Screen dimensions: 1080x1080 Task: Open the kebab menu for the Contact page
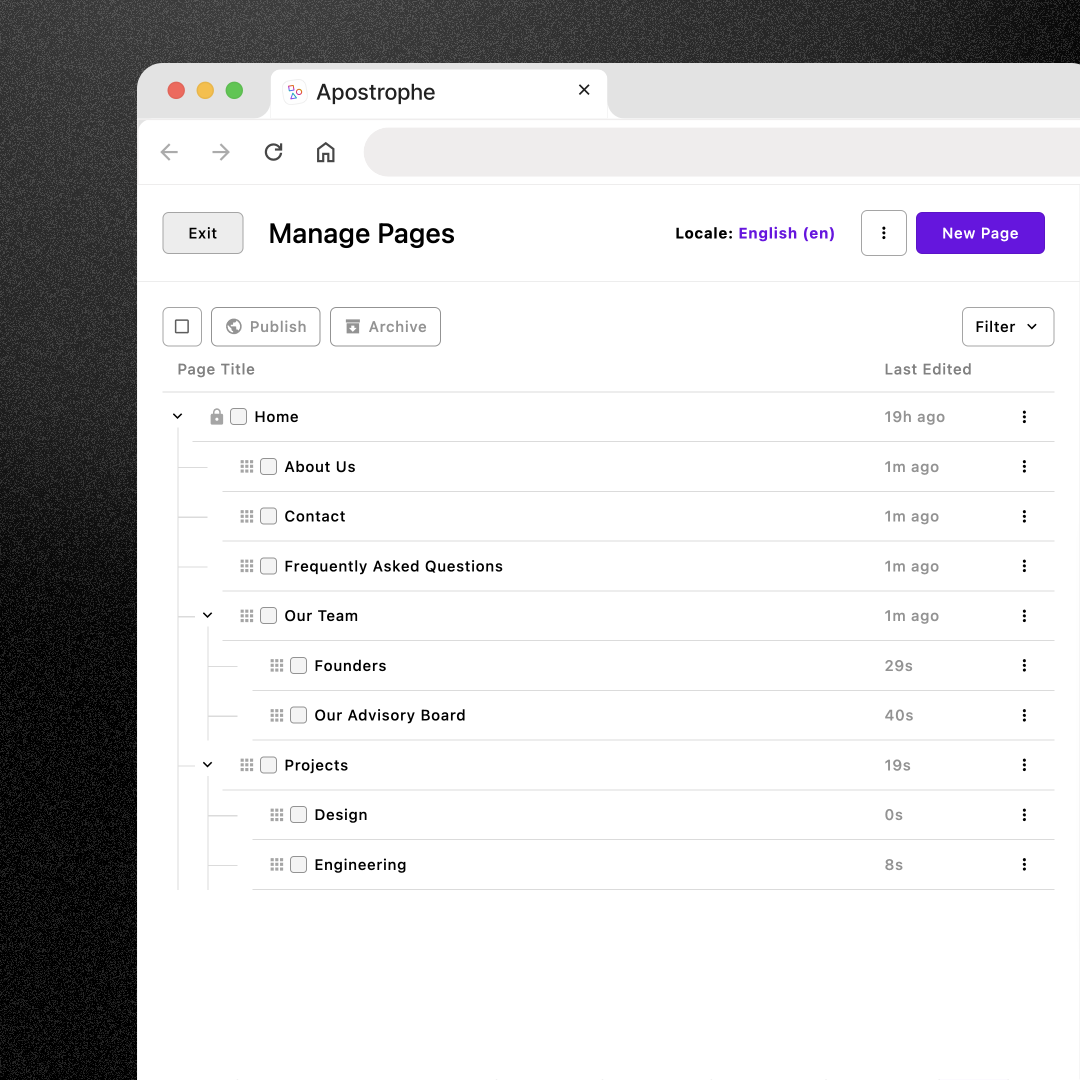(1024, 516)
